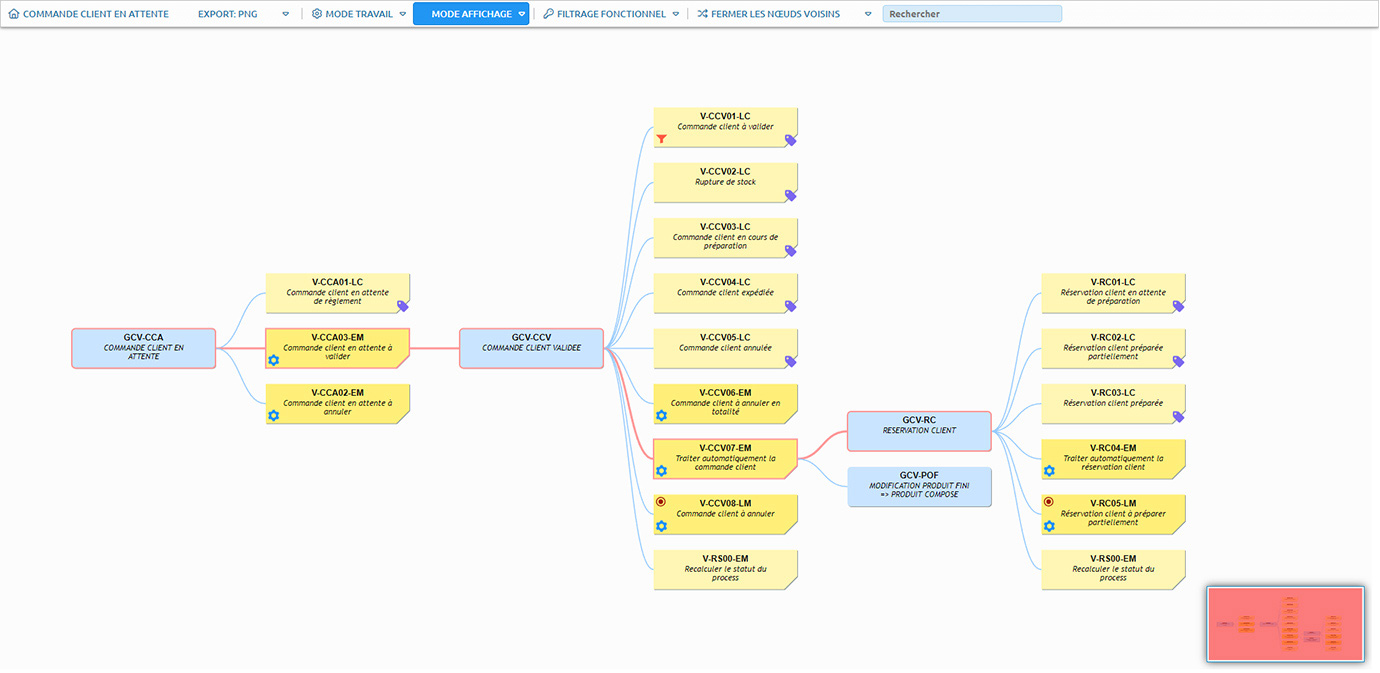1380x673 pixels.
Task: Click the 'Commande client expédiée' text
Action: [725, 293]
